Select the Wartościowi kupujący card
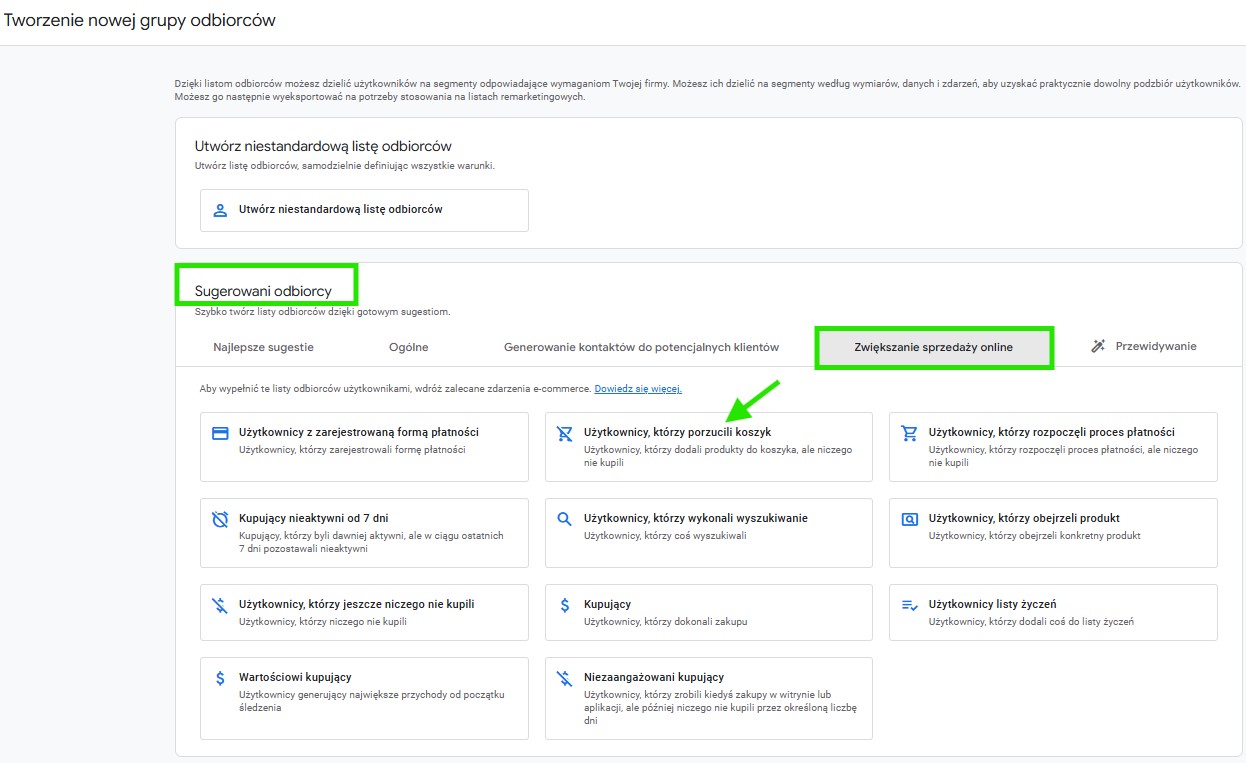 364,698
